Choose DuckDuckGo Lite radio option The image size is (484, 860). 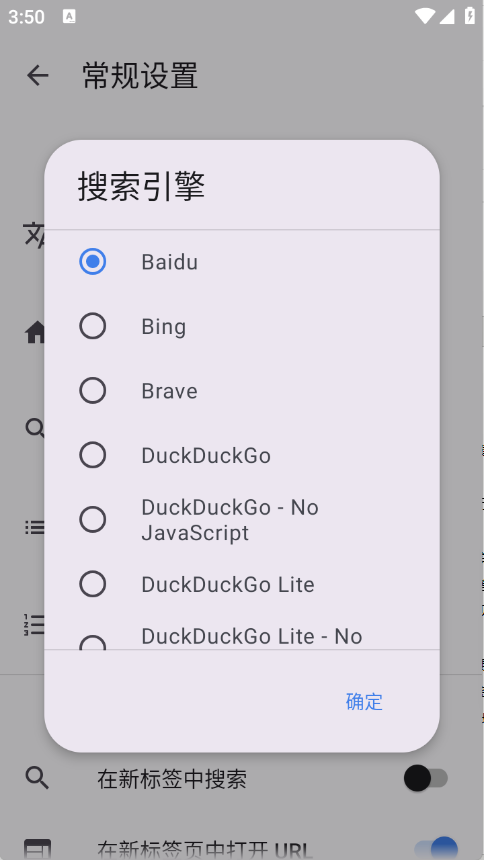93,584
